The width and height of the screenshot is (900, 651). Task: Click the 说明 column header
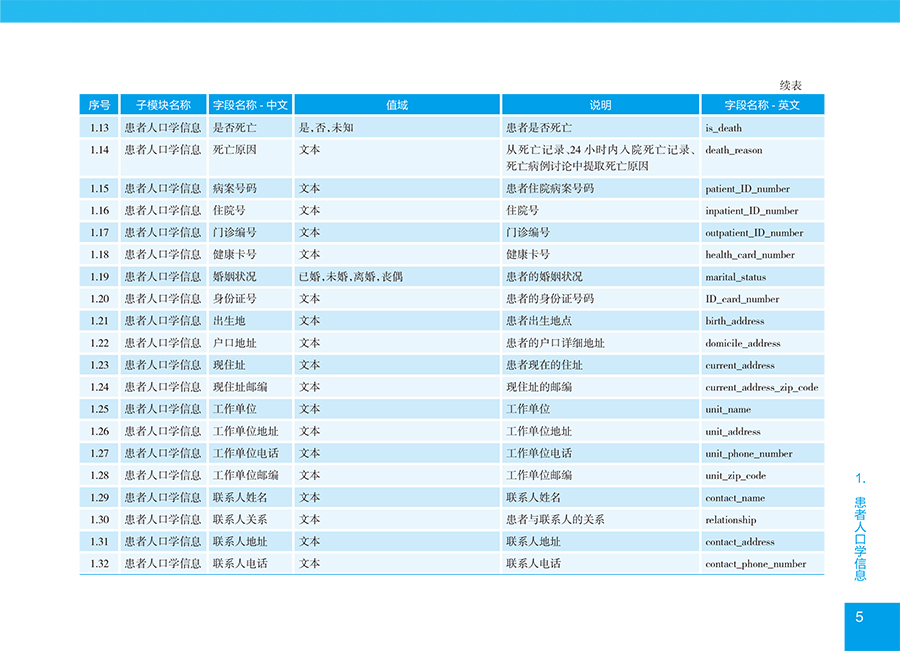tap(600, 105)
